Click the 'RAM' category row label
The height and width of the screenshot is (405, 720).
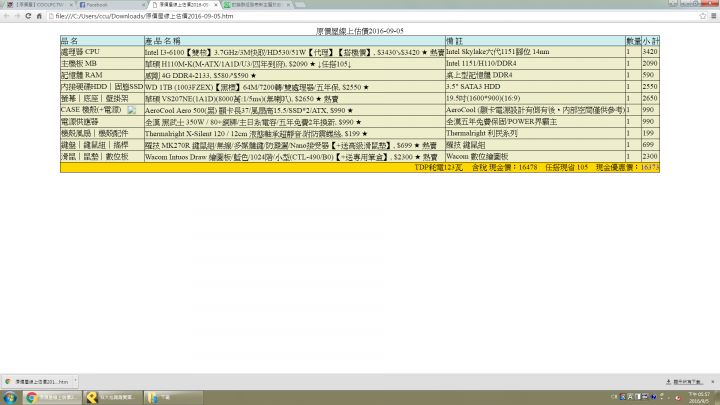(102, 75)
